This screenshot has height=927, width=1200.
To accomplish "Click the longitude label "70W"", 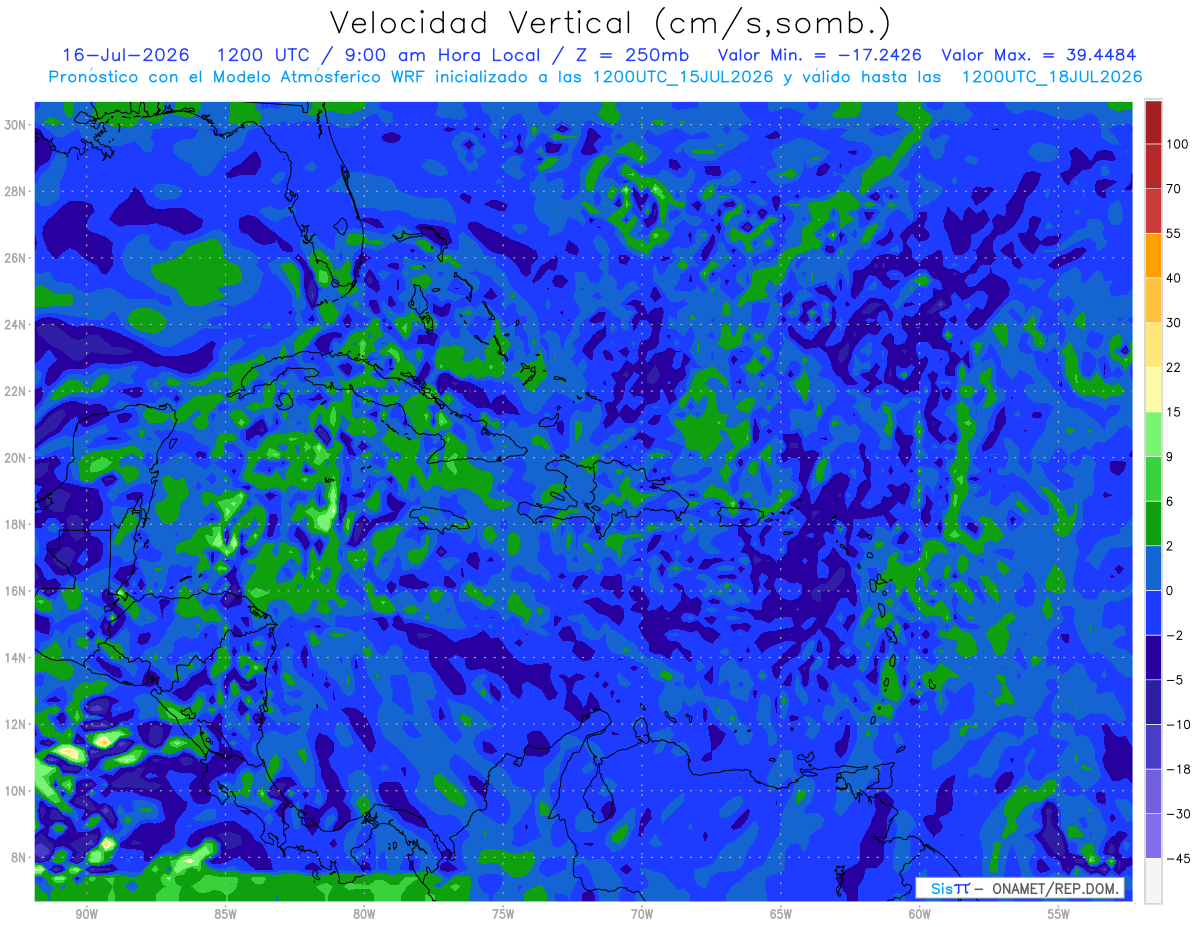I will click(x=642, y=914).
